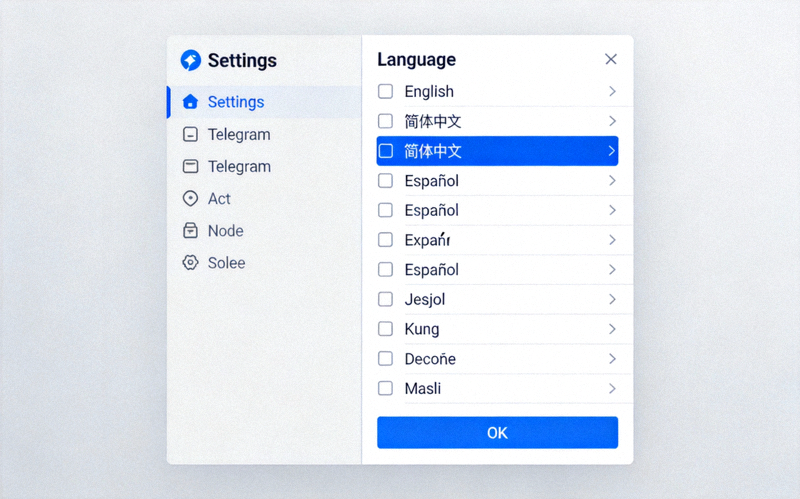
Task: Click the Telegram icon with minus symbol
Action: [x=190, y=135]
